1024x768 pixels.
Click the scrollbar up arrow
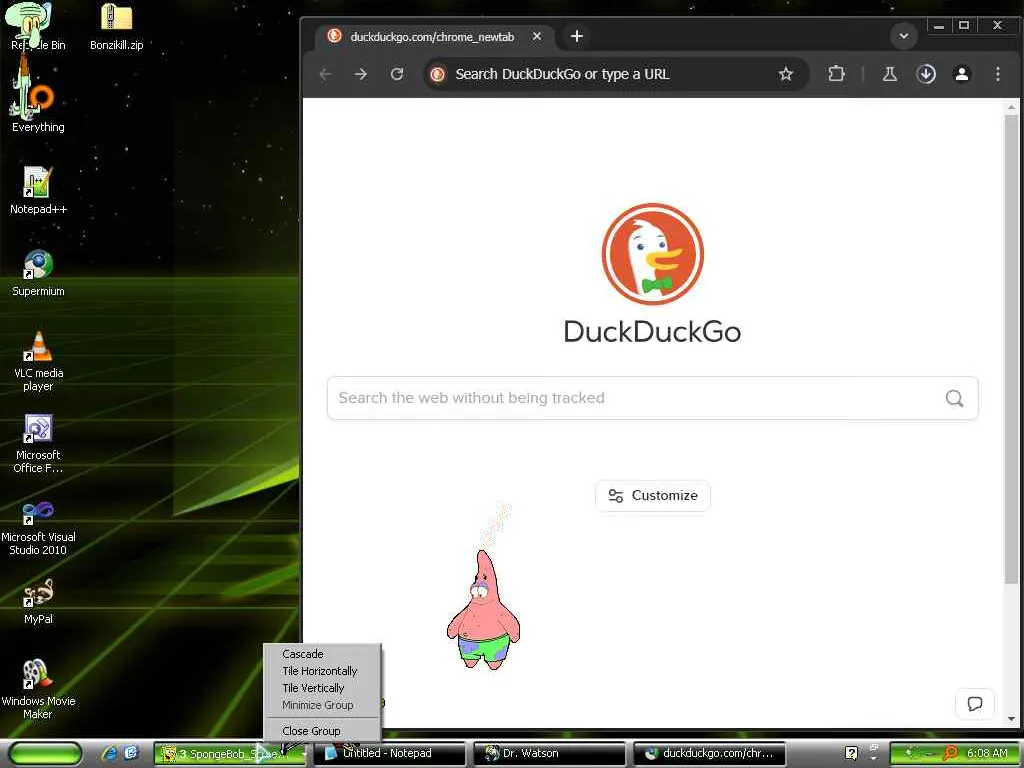tap(1011, 106)
